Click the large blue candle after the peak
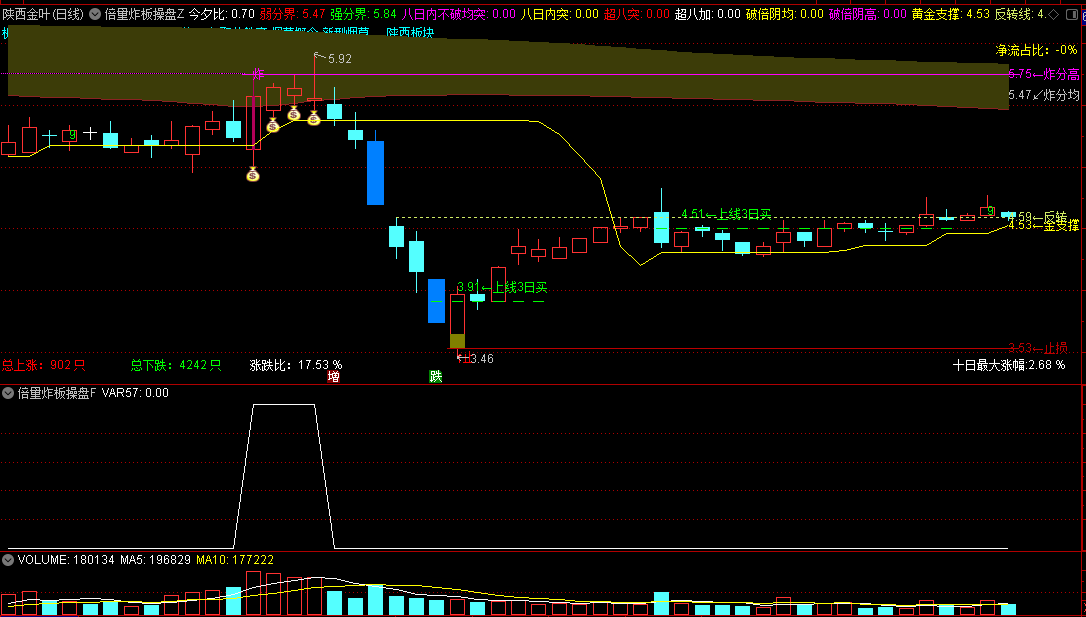This screenshot has width=1086, height=617. click(375, 173)
